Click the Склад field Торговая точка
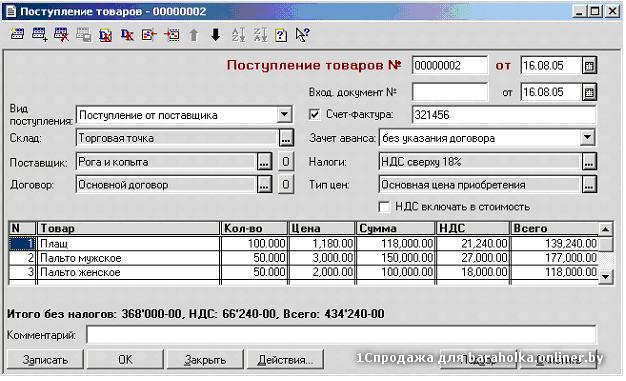 click(x=176, y=138)
